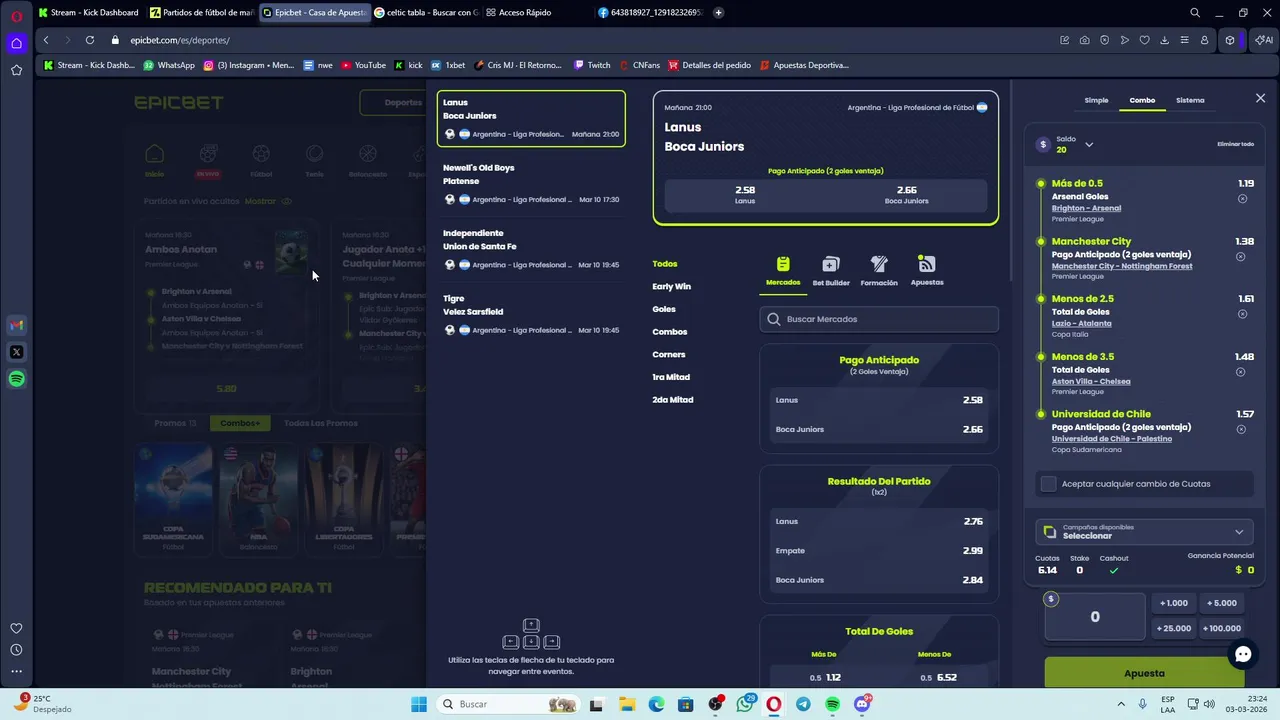Switch to the Sistema bet tab

tap(1190, 100)
